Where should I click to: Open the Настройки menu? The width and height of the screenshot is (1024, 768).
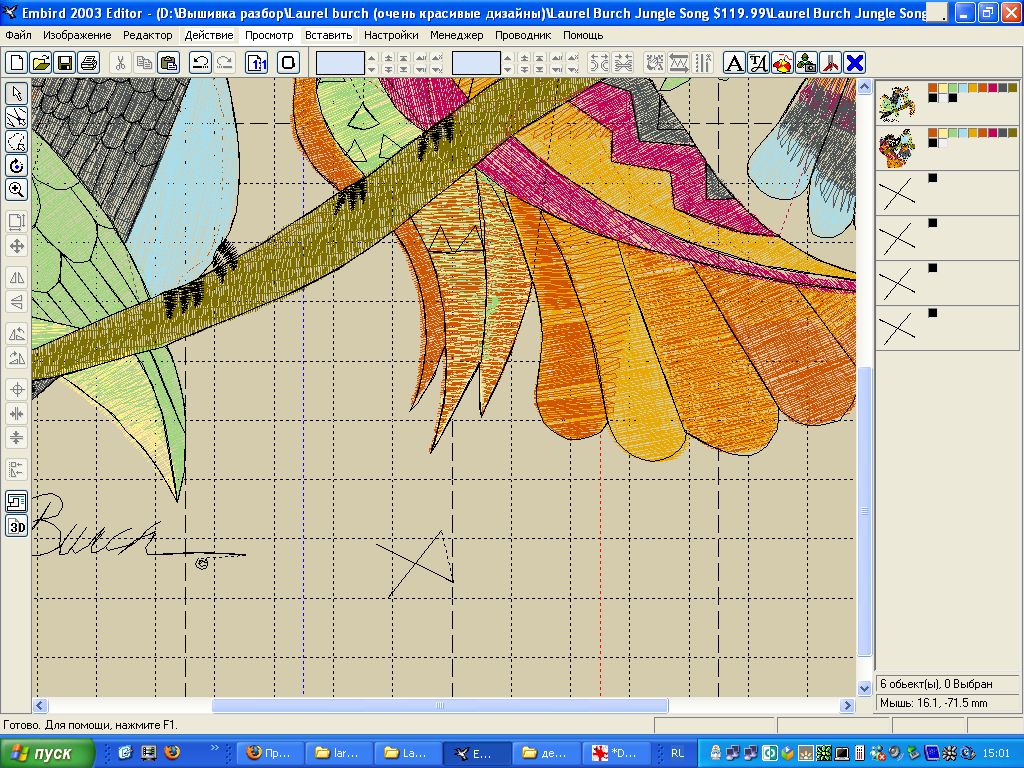391,35
